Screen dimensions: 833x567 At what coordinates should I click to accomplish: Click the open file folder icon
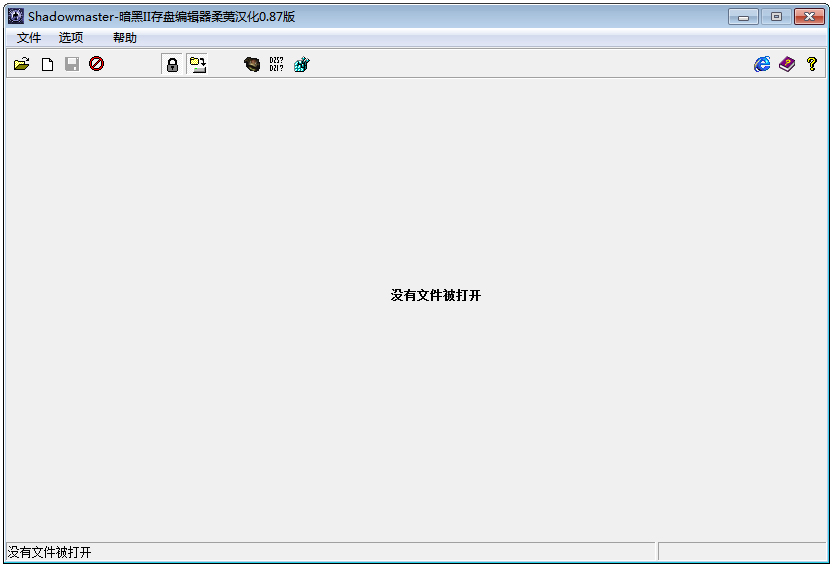21,64
